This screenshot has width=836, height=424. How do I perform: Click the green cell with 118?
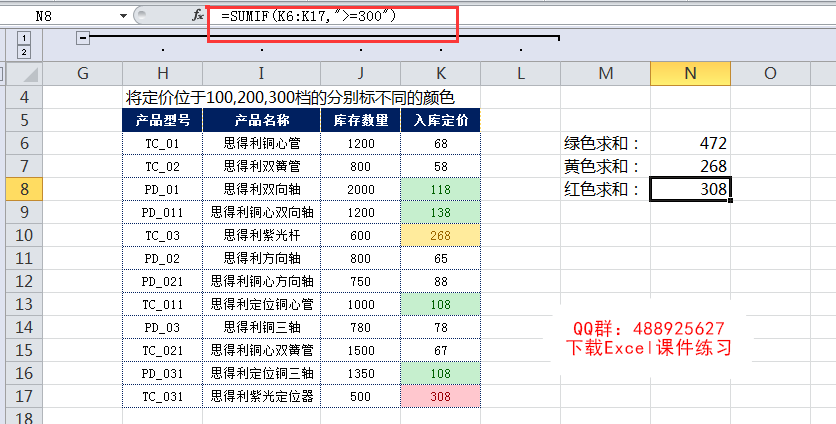pos(440,189)
